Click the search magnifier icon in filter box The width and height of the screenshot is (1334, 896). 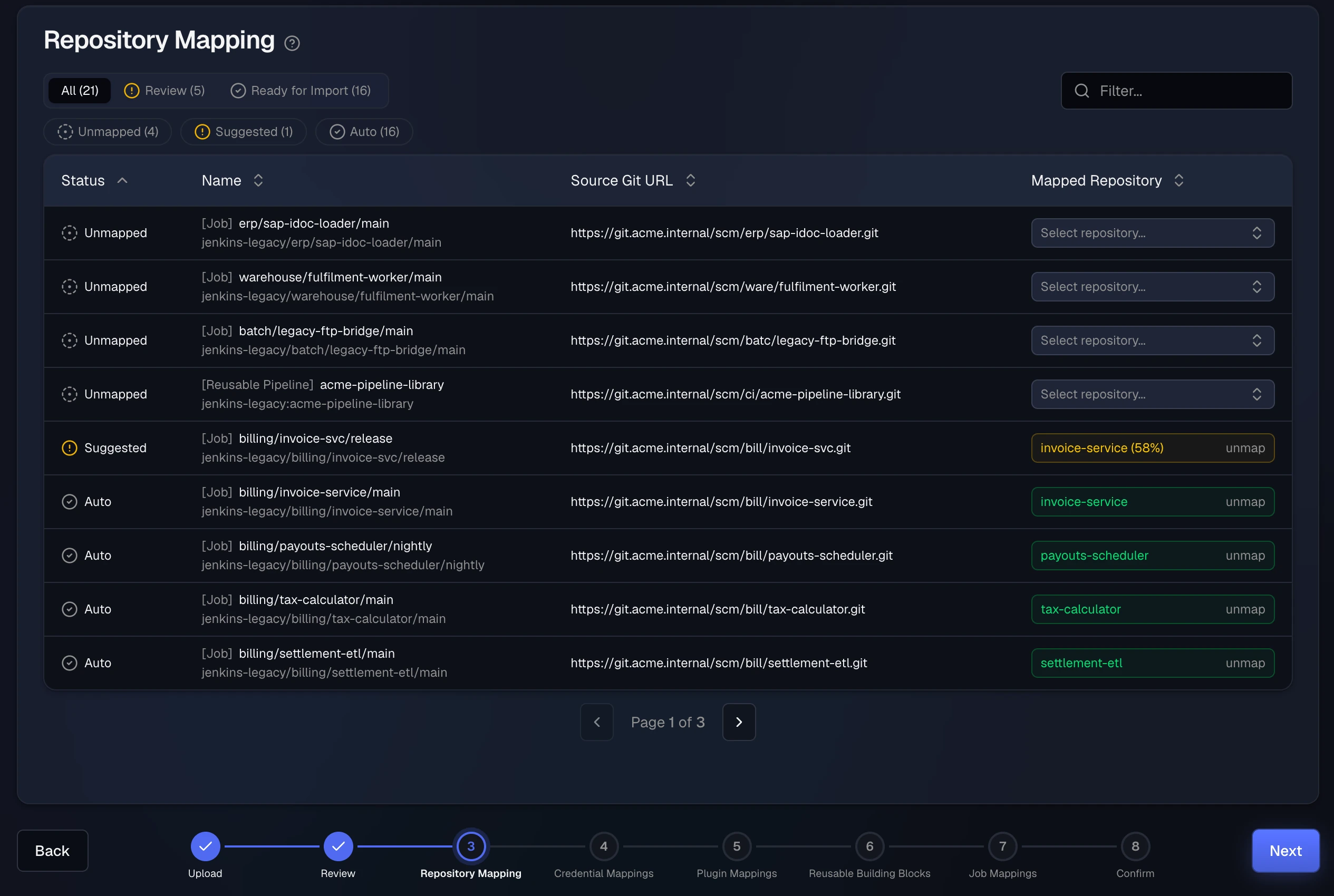tap(1081, 91)
